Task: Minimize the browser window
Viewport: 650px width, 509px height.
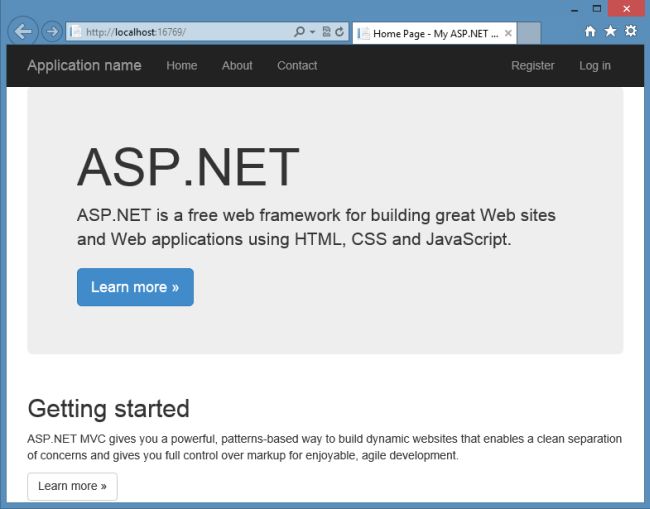Action: click(574, 10)
